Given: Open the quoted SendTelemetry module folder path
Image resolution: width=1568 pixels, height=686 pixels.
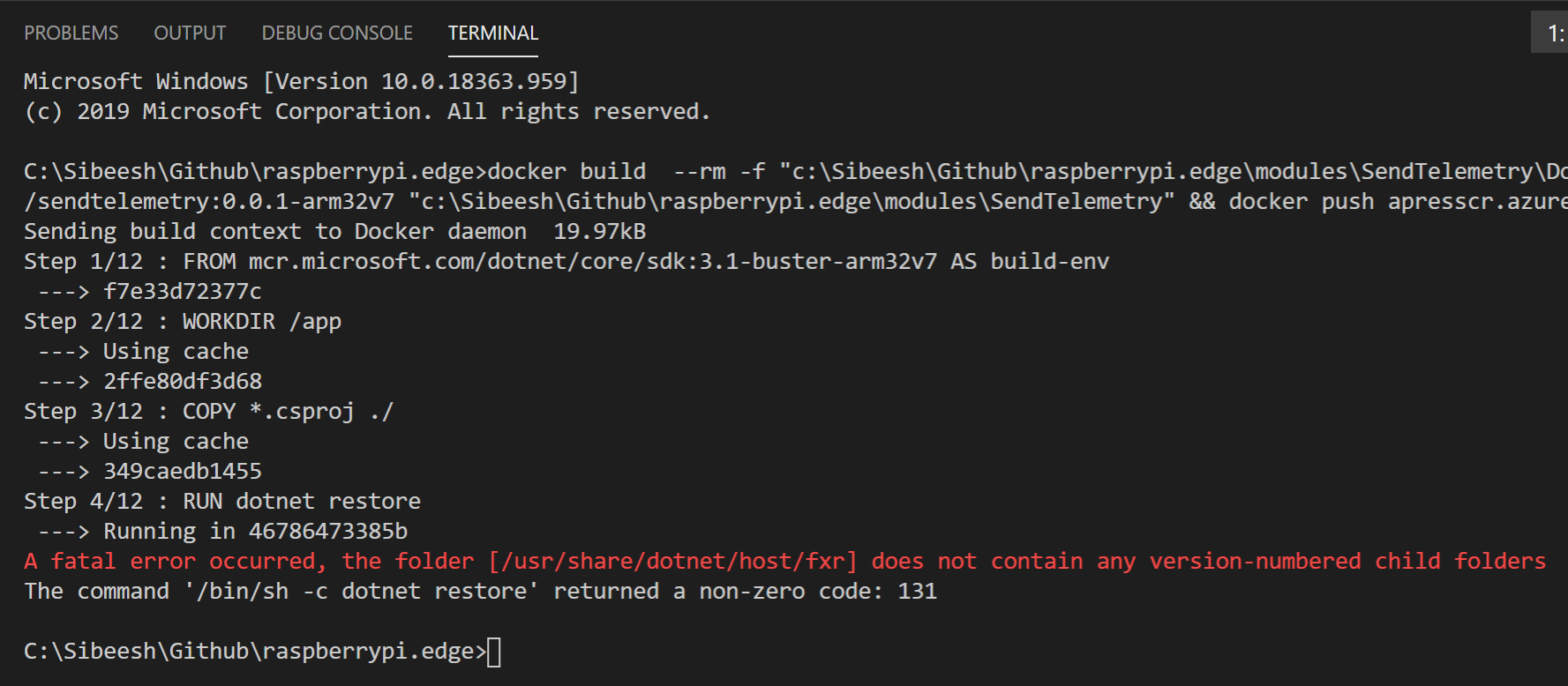Looking at the screenshot, I should coord(791,202).
